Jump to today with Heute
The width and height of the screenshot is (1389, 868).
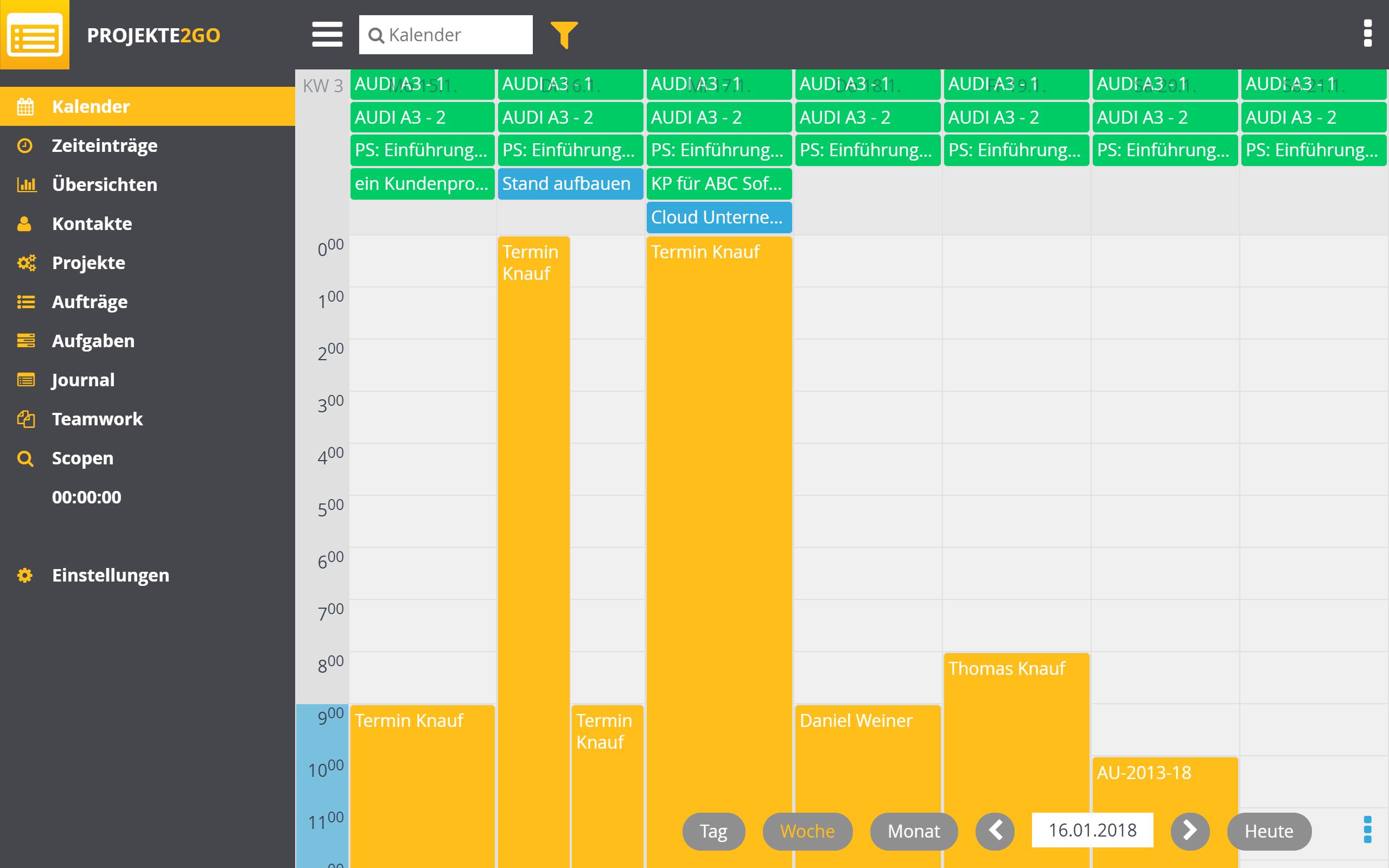pos(1269,831)
